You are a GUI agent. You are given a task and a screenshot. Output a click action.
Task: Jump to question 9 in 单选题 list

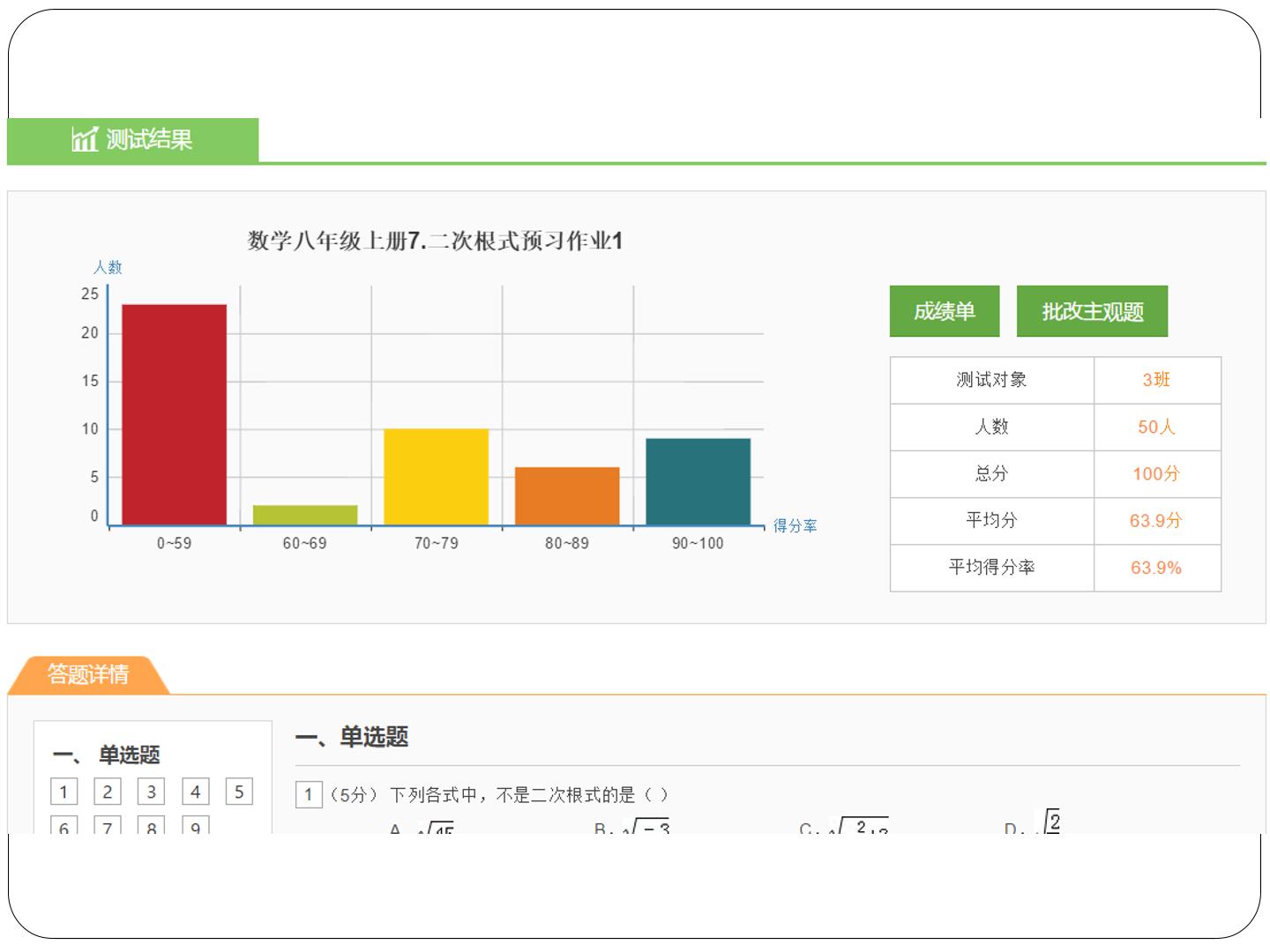pos(196,825)
